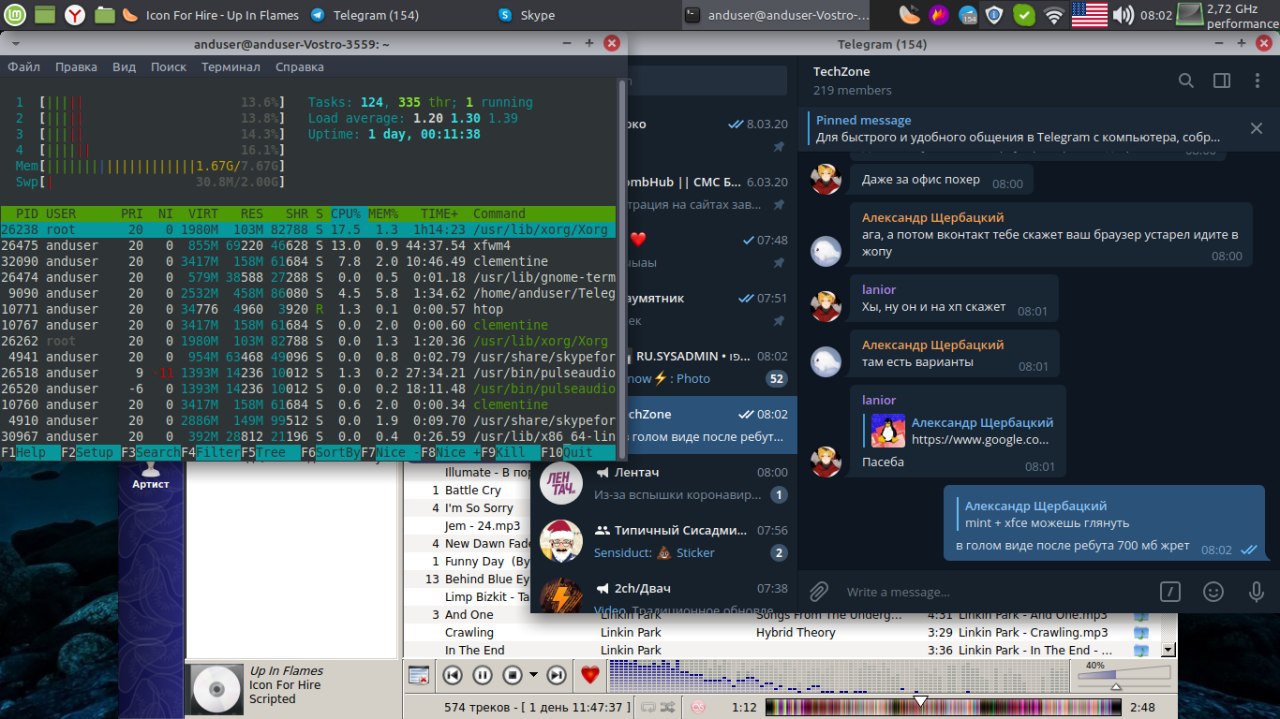Switch to Clementine taskbar entry
1280x719 pixels.
211,15
